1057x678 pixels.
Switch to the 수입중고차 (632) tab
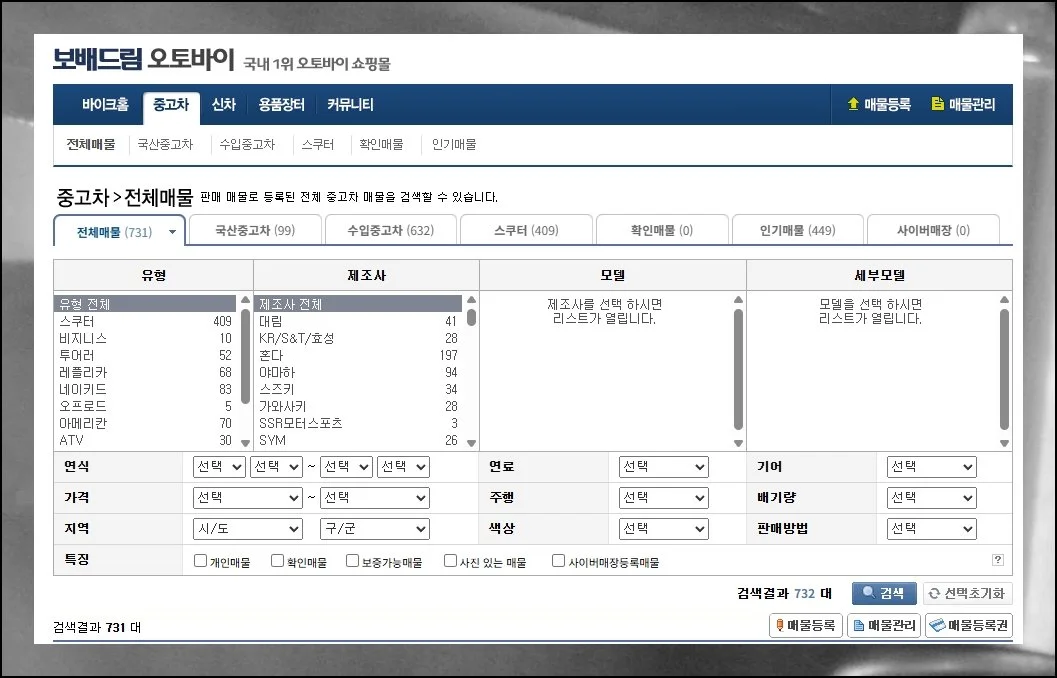point(390,229)
